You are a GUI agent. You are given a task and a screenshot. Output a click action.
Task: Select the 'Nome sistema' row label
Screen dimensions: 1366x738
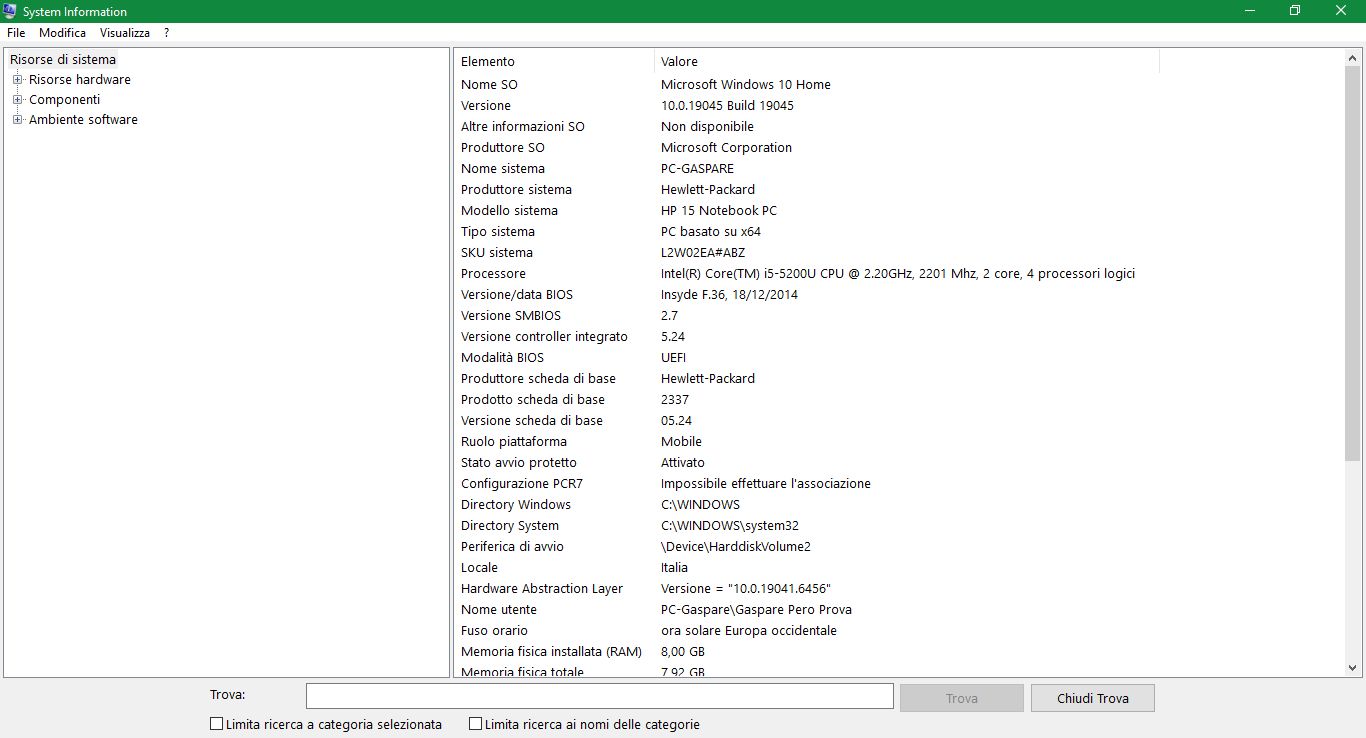coord(503,169)
